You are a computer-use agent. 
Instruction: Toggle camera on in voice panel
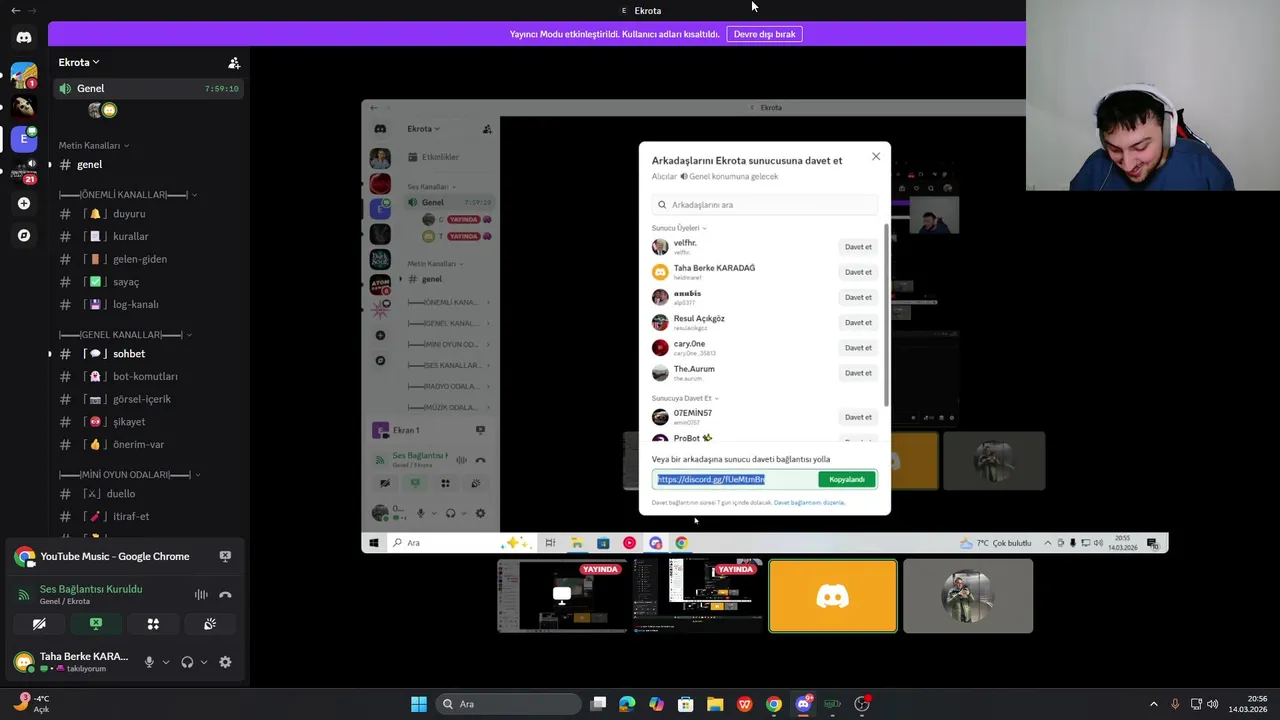pos(39,624)
